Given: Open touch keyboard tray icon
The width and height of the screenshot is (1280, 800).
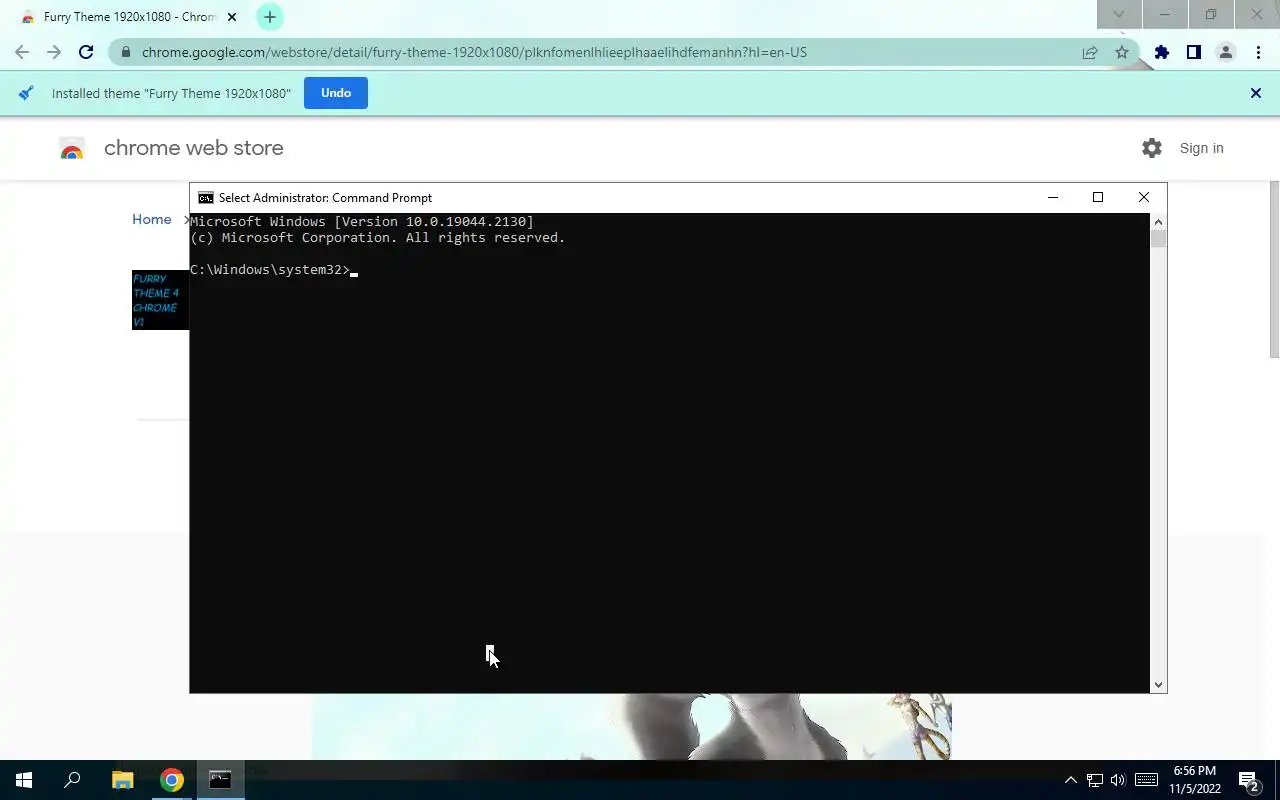Looking at the screenshot, I should pos(1146,780).
